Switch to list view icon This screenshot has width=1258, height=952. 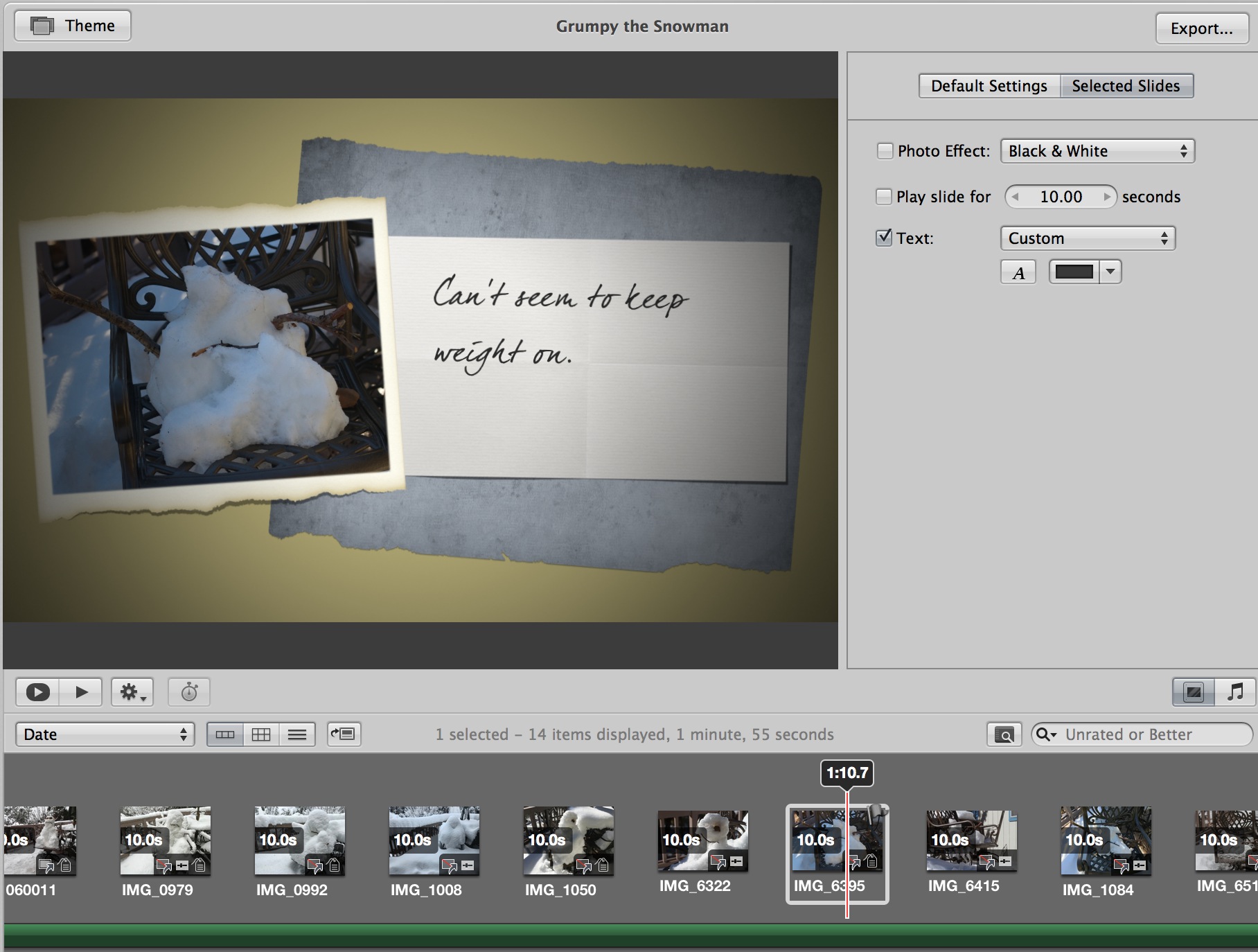[x=297, y=734]
